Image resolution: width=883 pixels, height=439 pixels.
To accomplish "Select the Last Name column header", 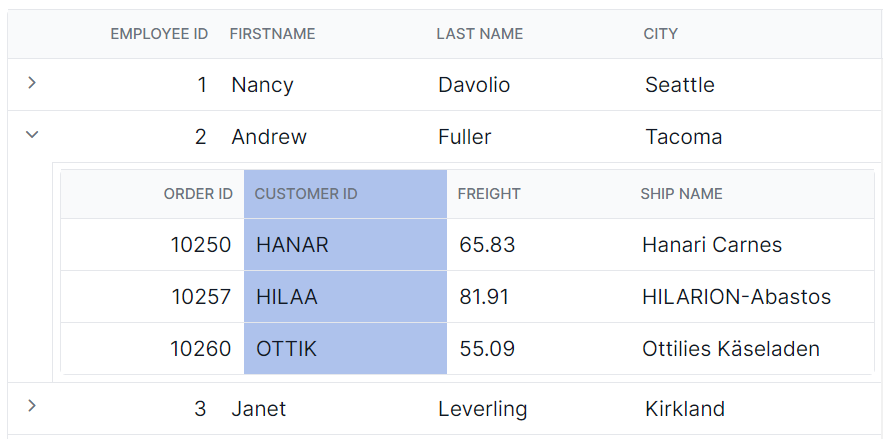I will [x=480, y=34].
